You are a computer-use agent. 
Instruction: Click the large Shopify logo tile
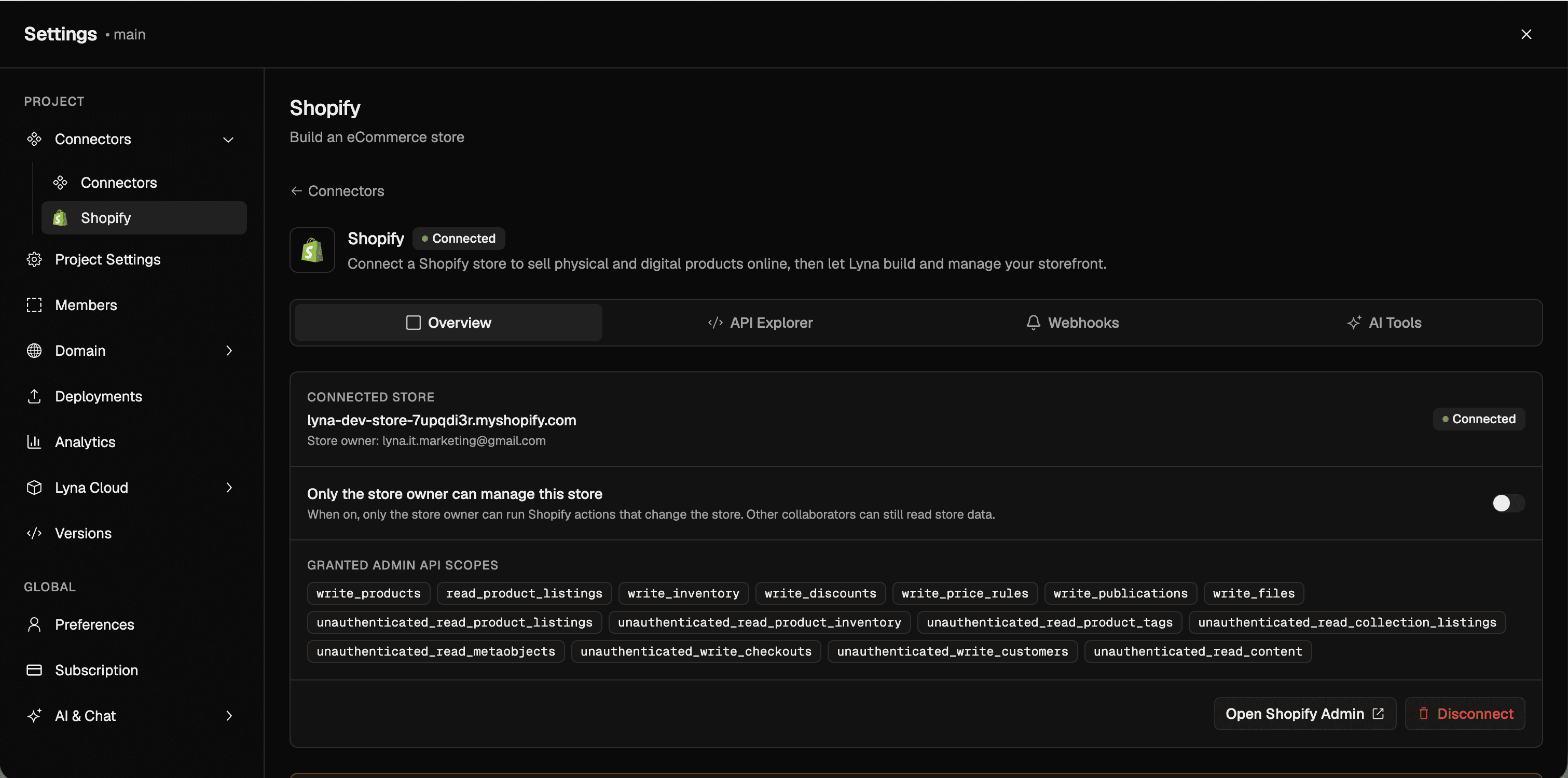click(x=312, y=250)
